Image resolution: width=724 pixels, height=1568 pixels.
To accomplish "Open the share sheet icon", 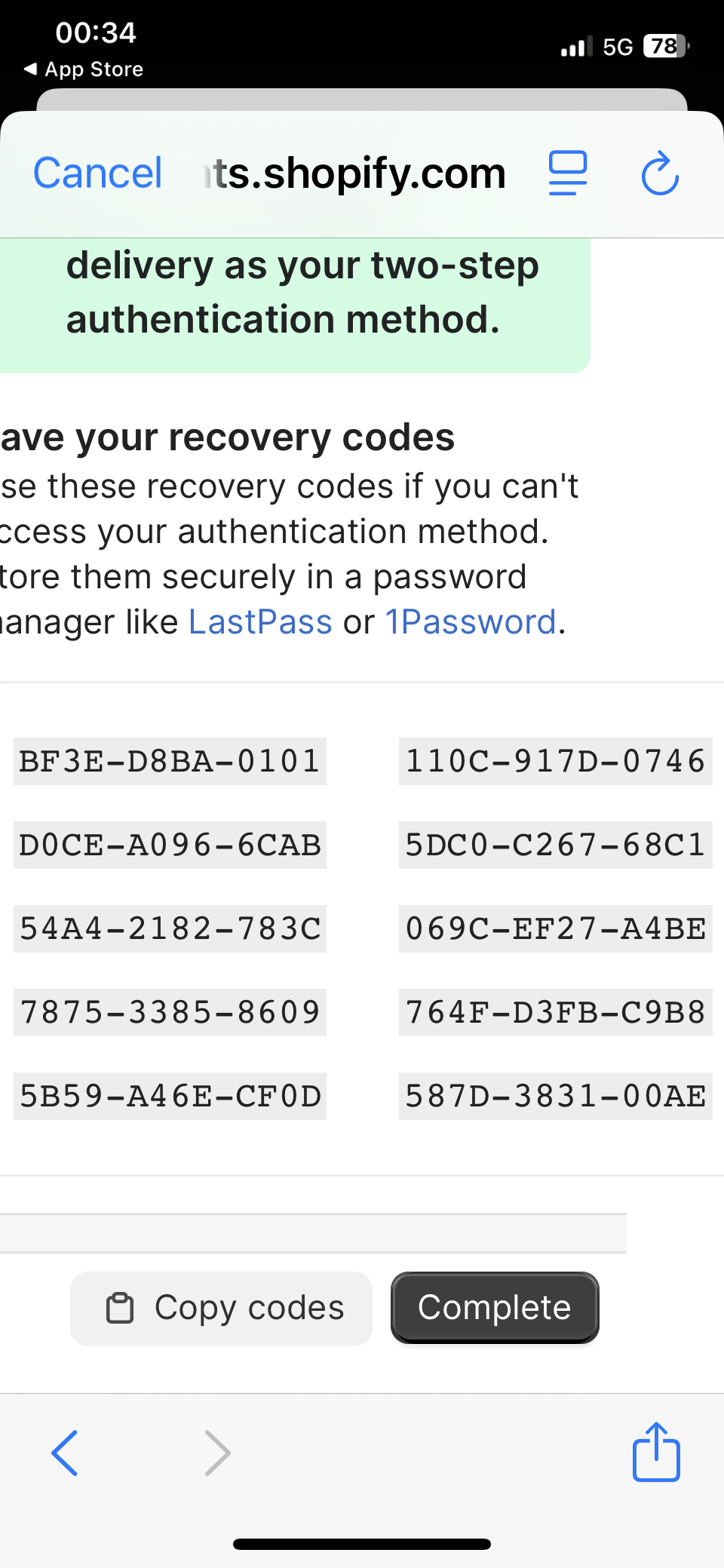I will (x=655, y=1453).
